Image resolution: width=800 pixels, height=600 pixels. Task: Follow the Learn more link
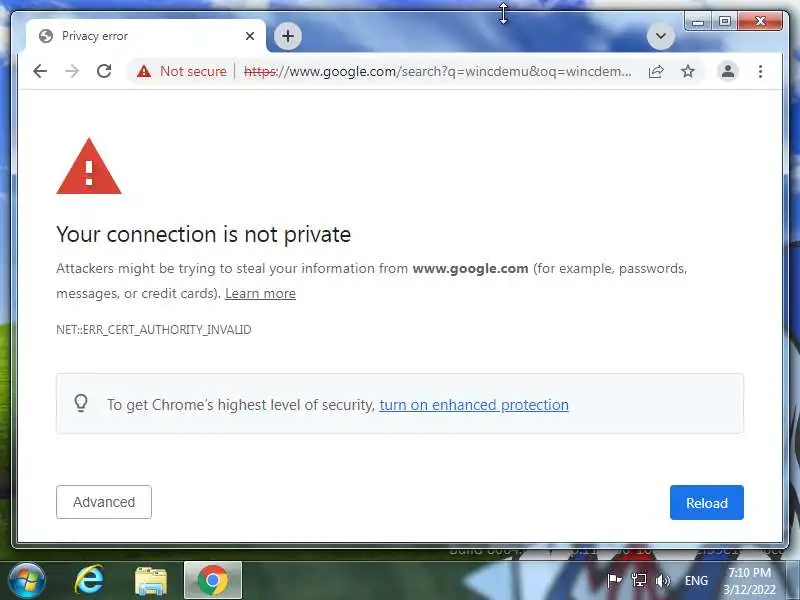pyautogui.click(x=260, y=293)
